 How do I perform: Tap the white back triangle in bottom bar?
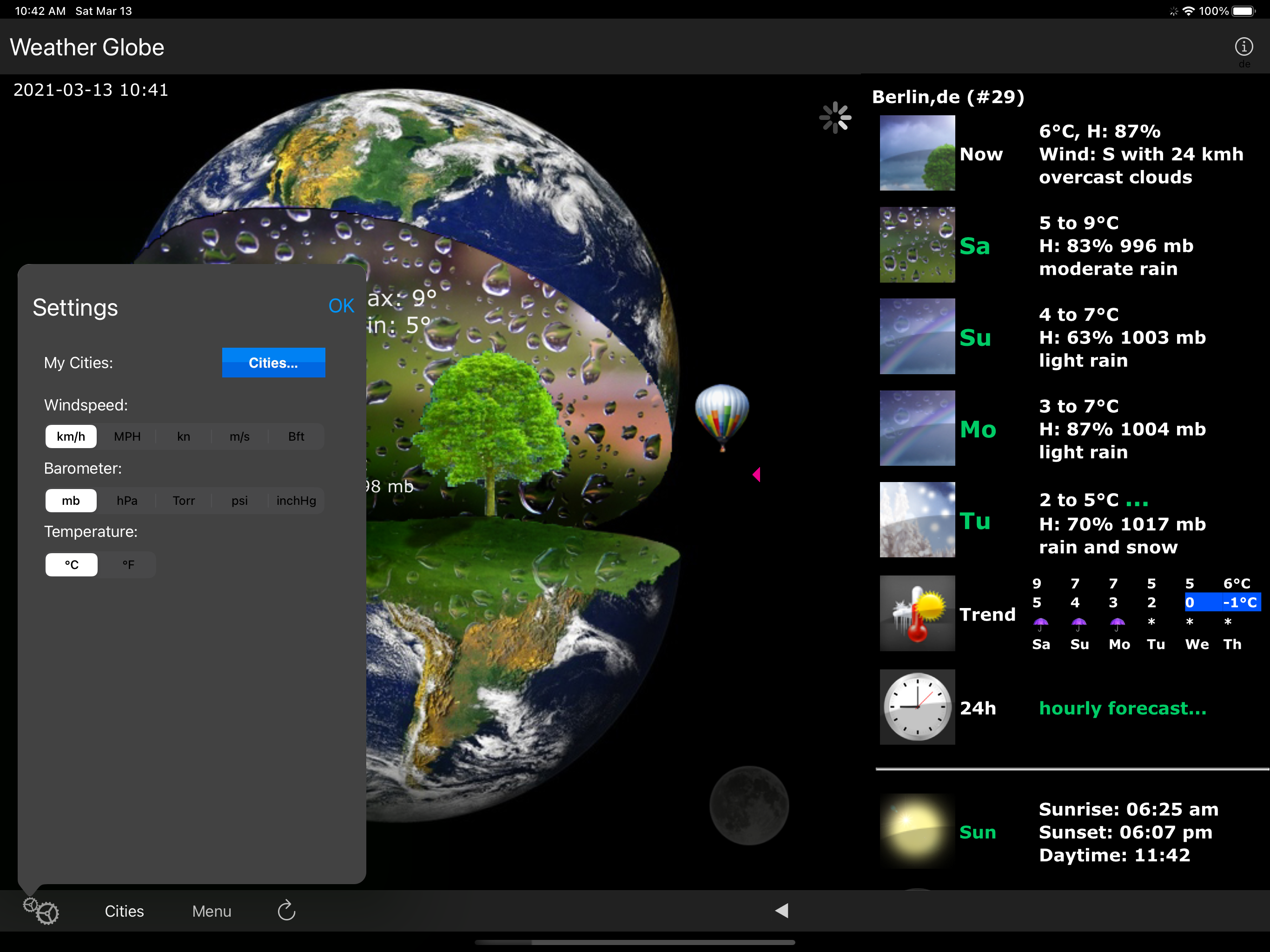tap(781, 910)
